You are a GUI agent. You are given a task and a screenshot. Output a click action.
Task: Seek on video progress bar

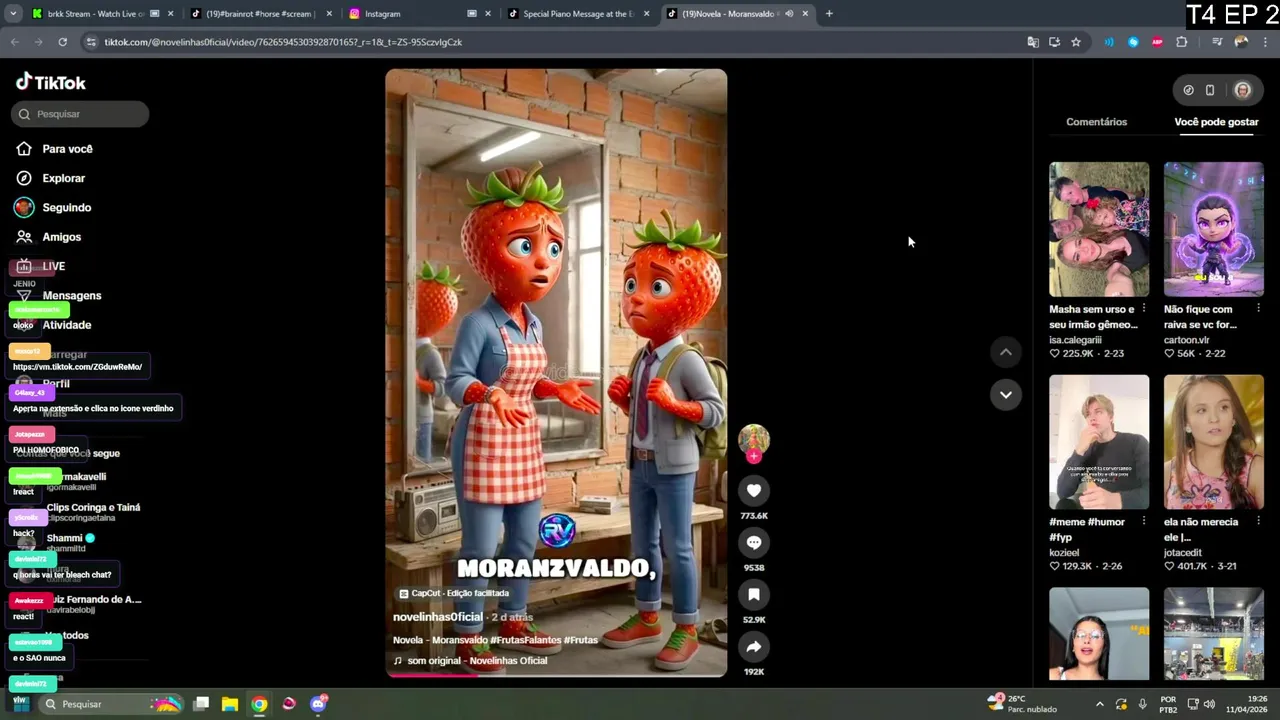tap(556, 675)
